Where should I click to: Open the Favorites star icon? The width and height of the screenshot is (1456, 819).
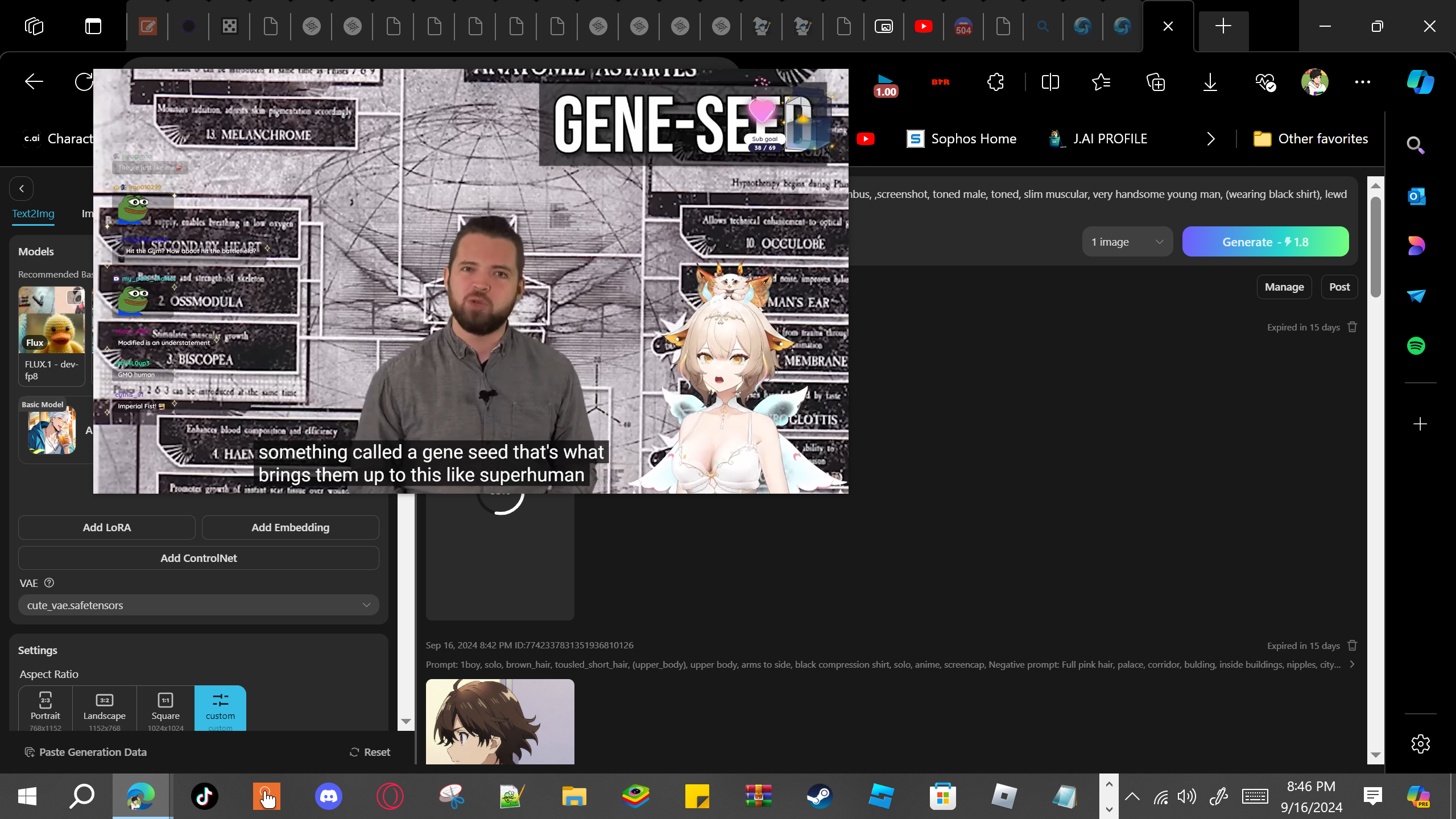coord(1101,82)
